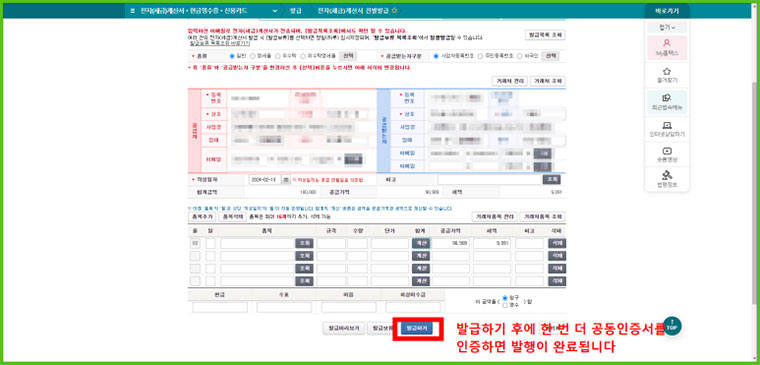
Task: Click 조회 in the third item row
Action: (304, 269)
